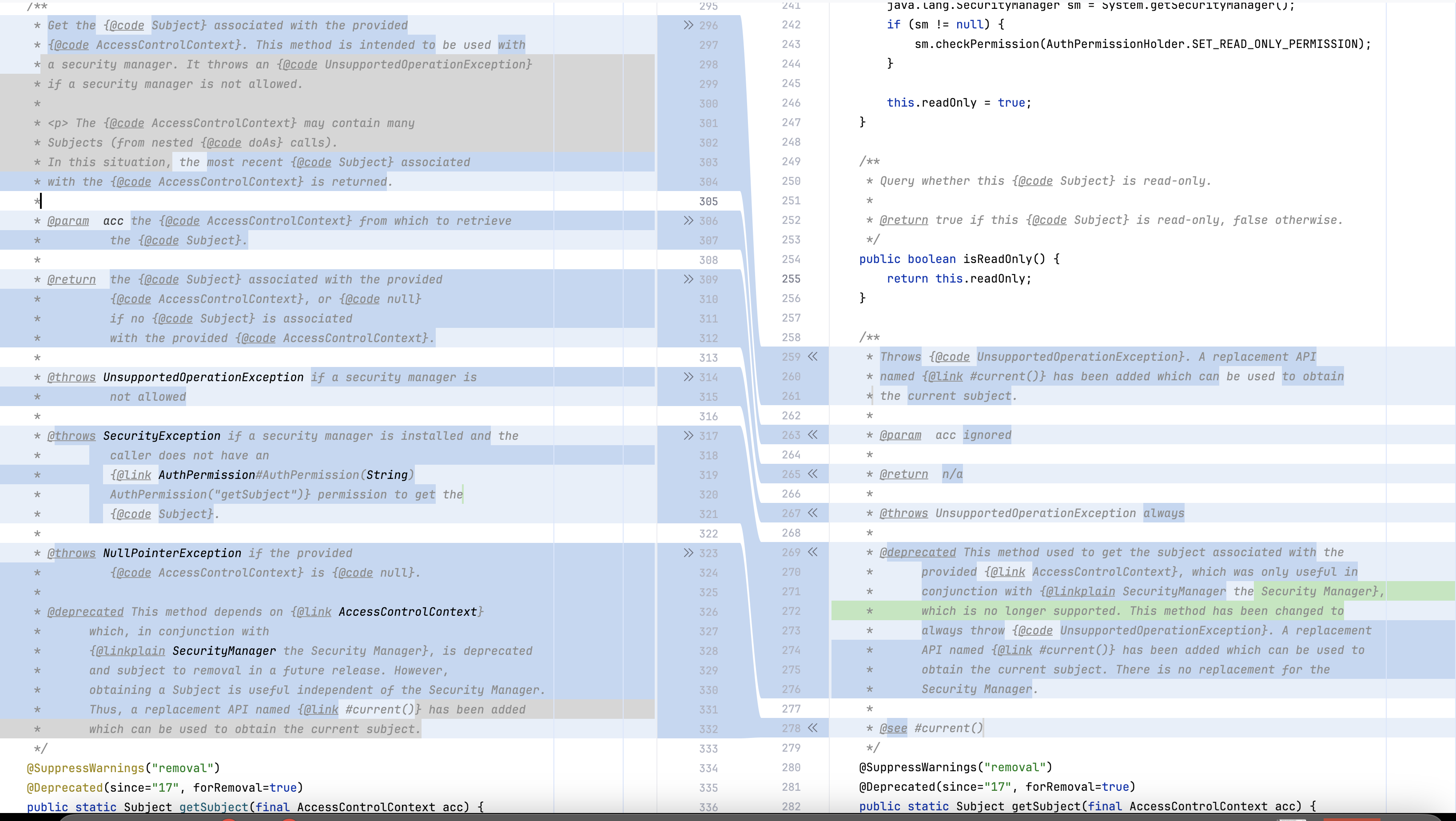Click the >> arrow at line 323
The image size is (1456, 821).
click(688, 553)
